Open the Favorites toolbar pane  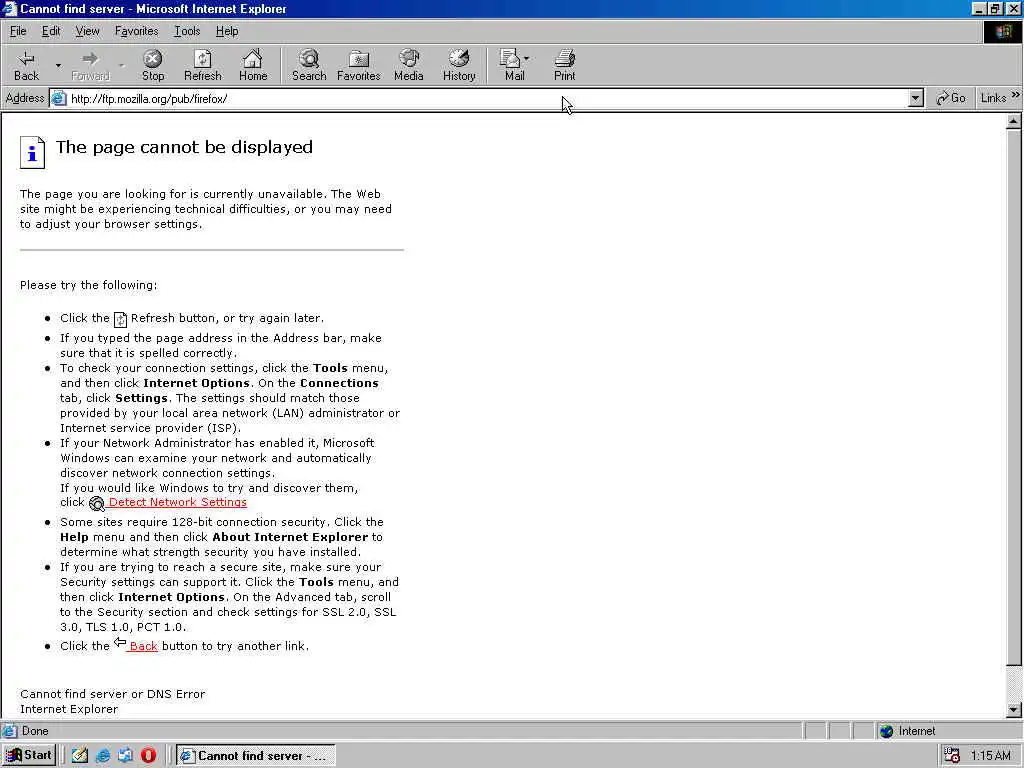point(359,65)
